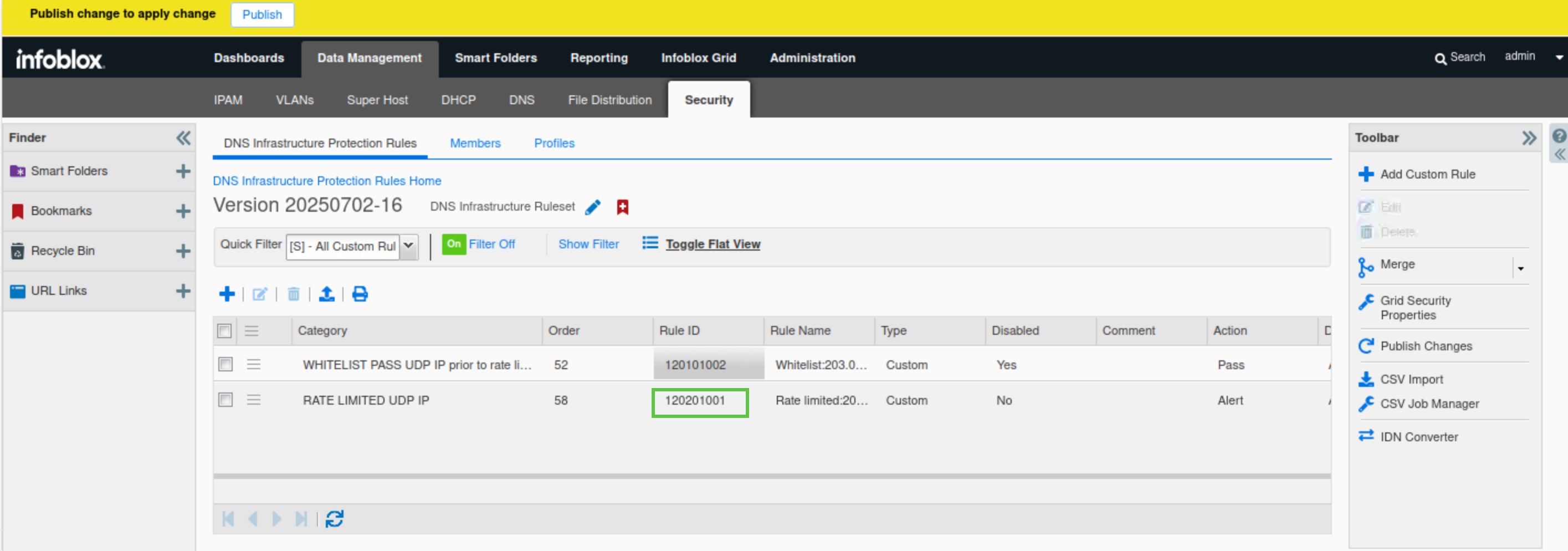This screenshot has width=1568, height=551.
Task: Go to previous page in table pager
Action: point(253,519)
